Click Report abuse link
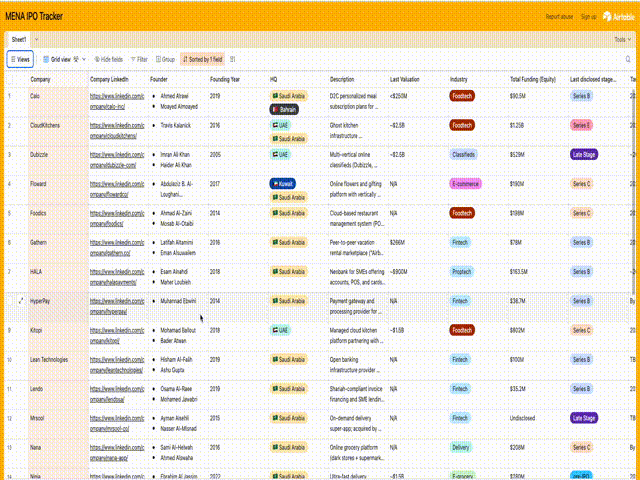 [x=559, y=17]
